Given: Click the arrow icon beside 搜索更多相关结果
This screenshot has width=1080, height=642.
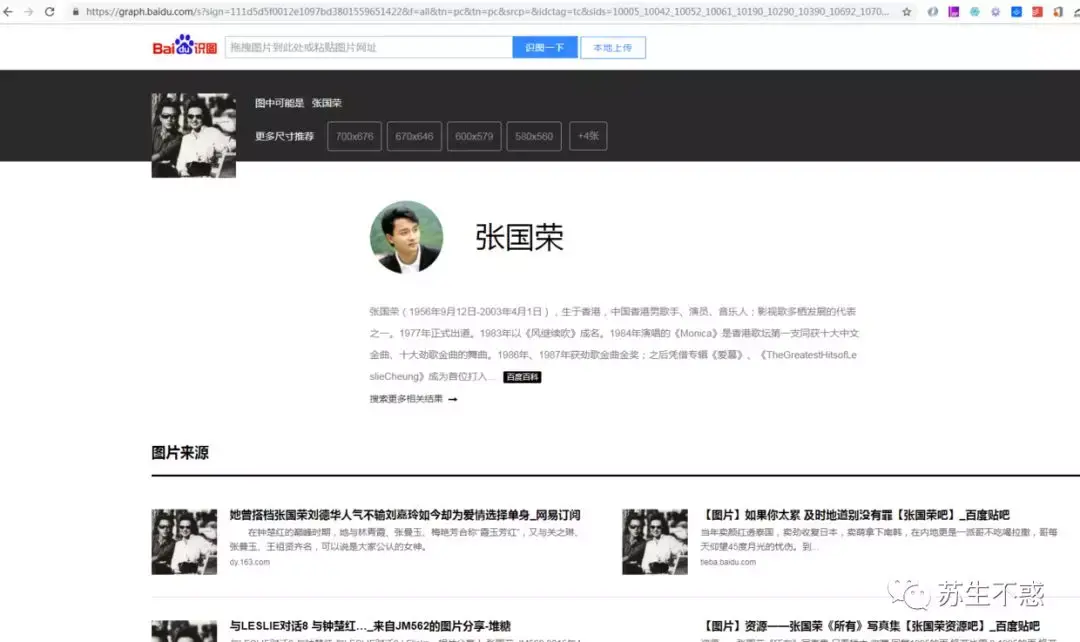Looking at the screenshot, I should 453,399.
